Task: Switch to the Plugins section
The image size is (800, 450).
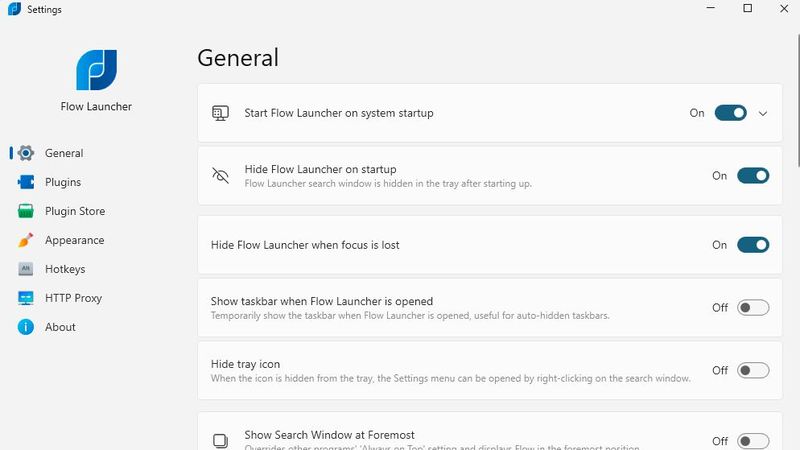Action: [63, 182]
